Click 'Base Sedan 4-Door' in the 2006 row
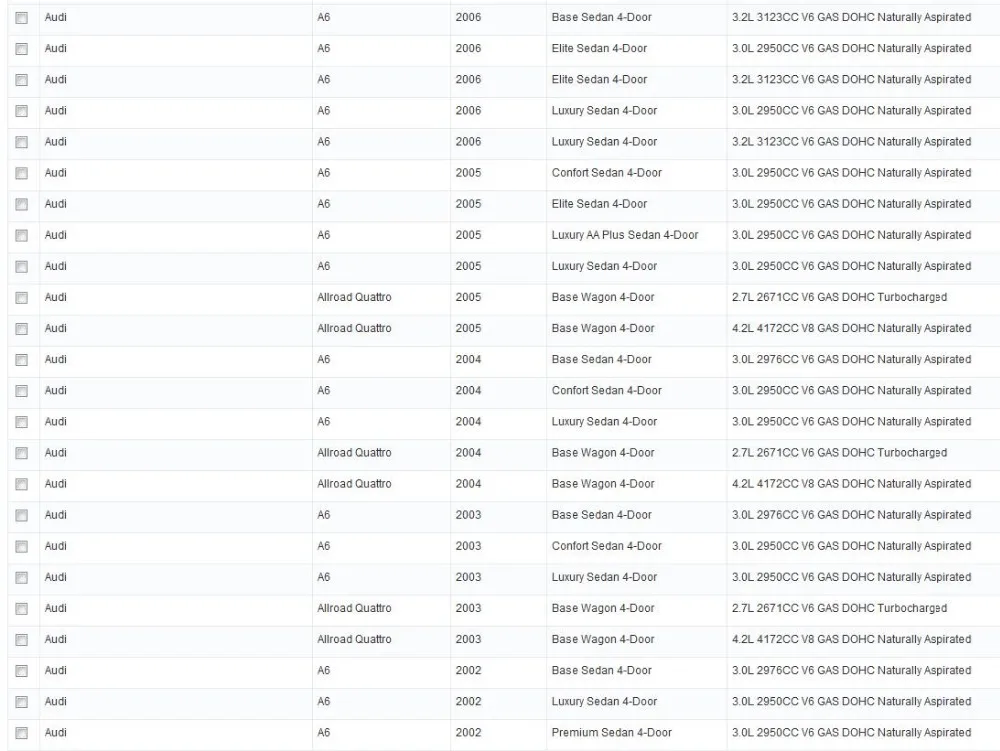Screen dimensions: 1000x751 (x=601, y=17)
